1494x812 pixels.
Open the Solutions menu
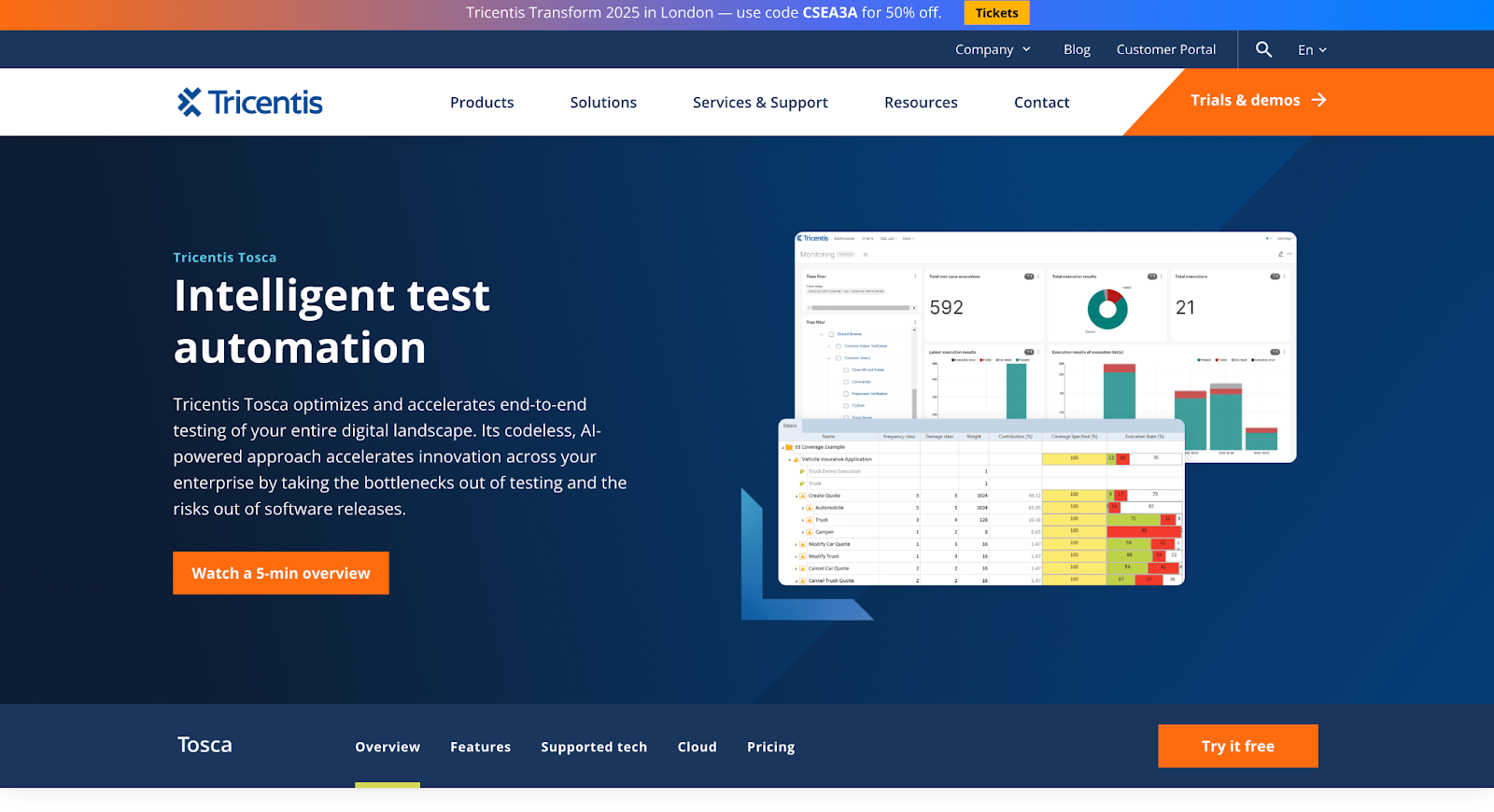point(603,103)
